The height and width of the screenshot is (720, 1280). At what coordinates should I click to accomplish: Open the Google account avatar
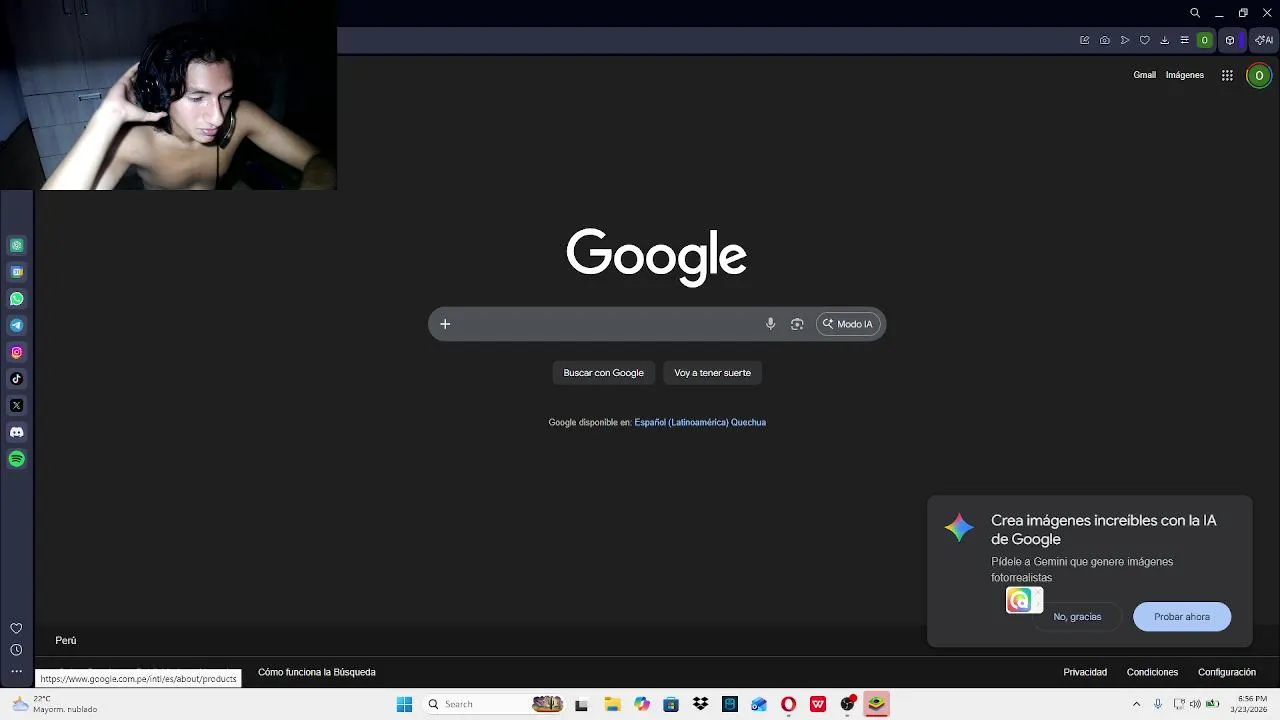tap(1259, 75)
